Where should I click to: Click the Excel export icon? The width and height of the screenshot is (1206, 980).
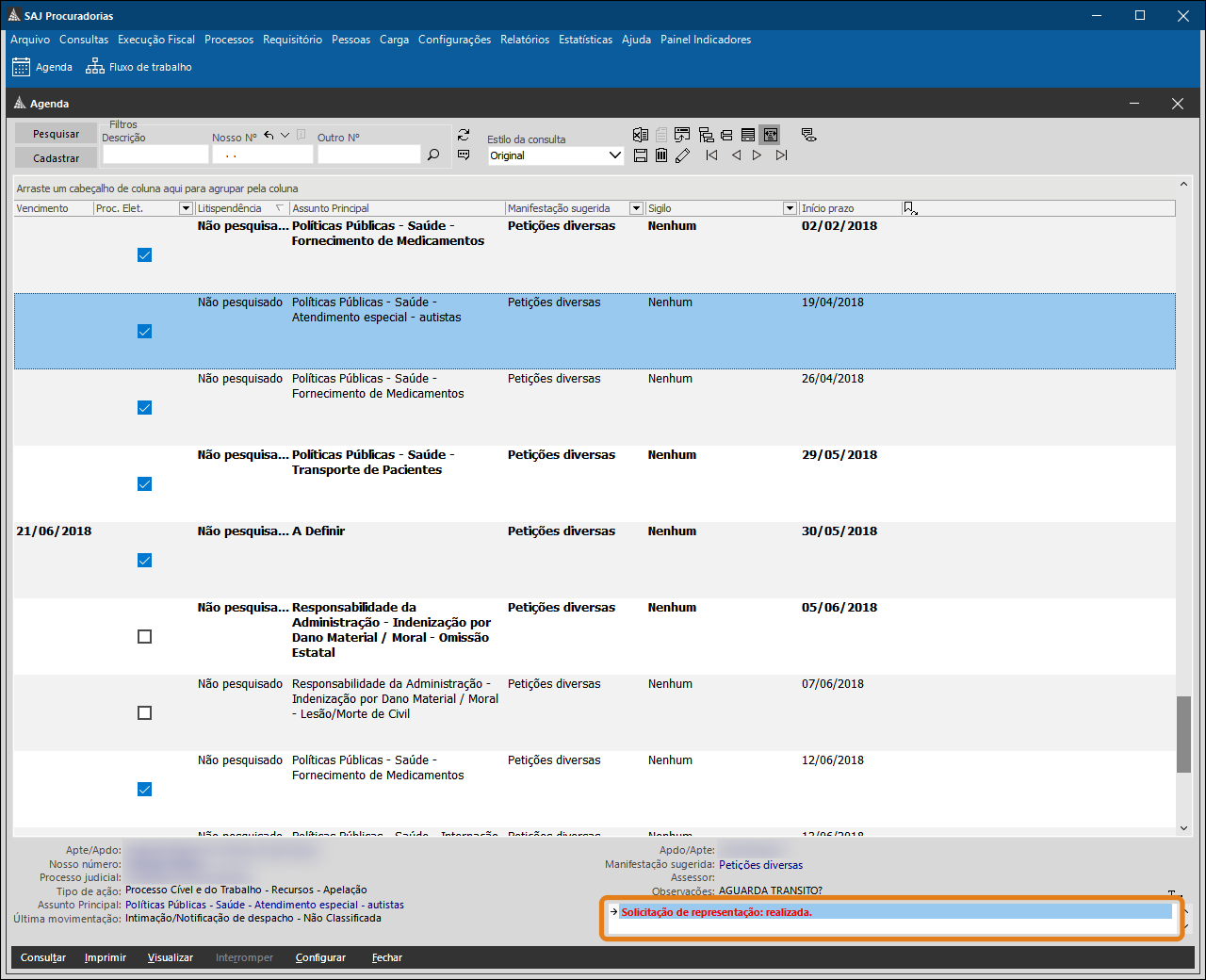coord(641,135)
